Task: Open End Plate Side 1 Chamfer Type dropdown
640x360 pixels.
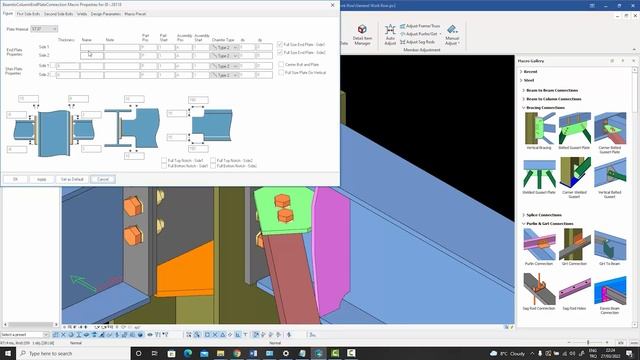Action: click(224, 47)
